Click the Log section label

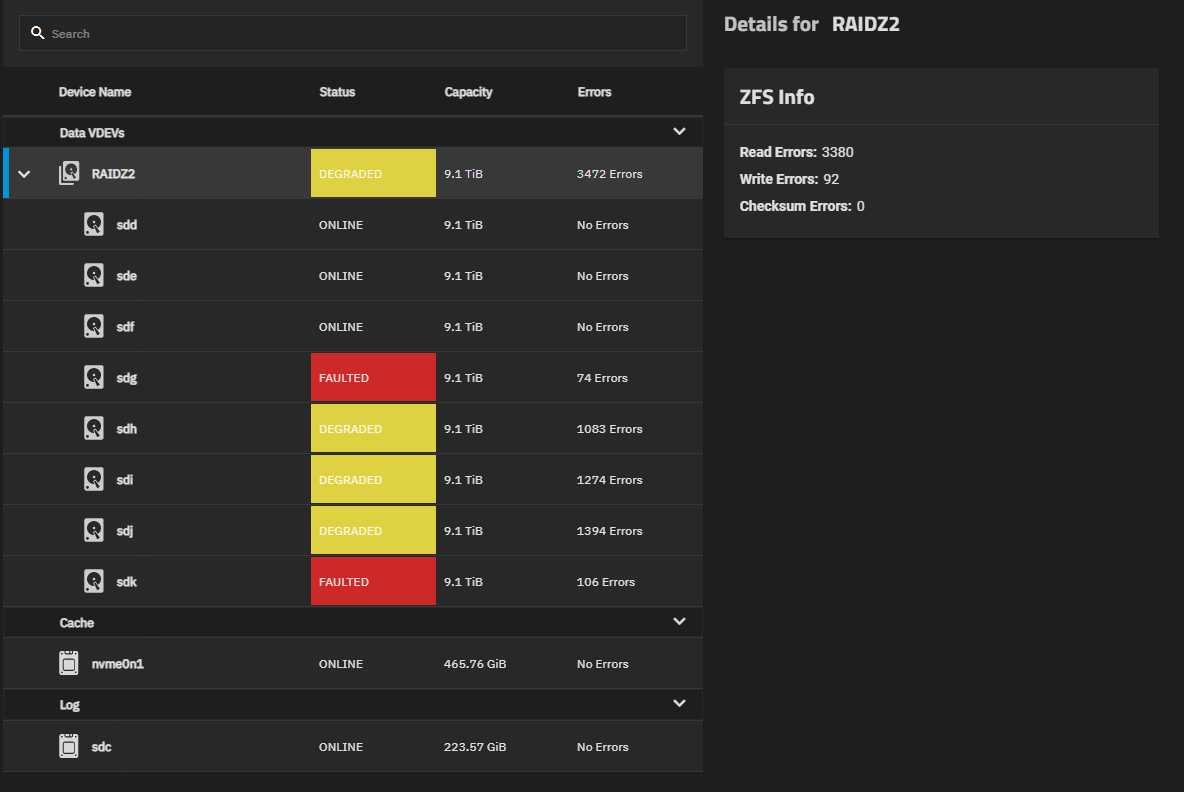tap(69, 705)
